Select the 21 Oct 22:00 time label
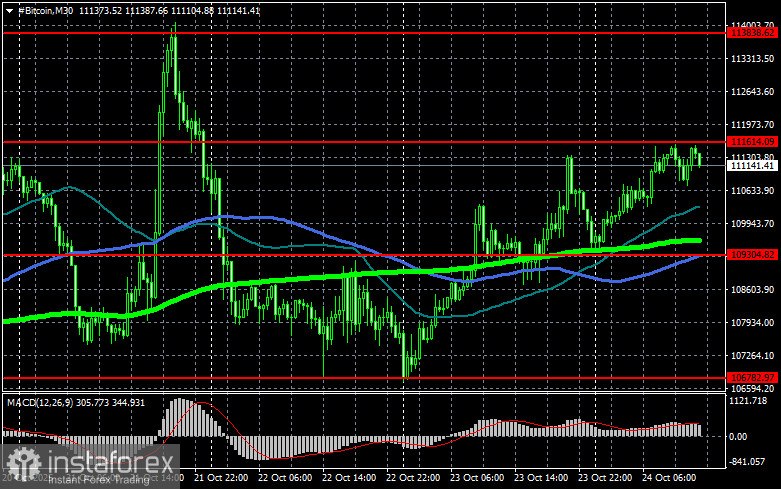This screenshot has width=781, height=489. [221, 478]
